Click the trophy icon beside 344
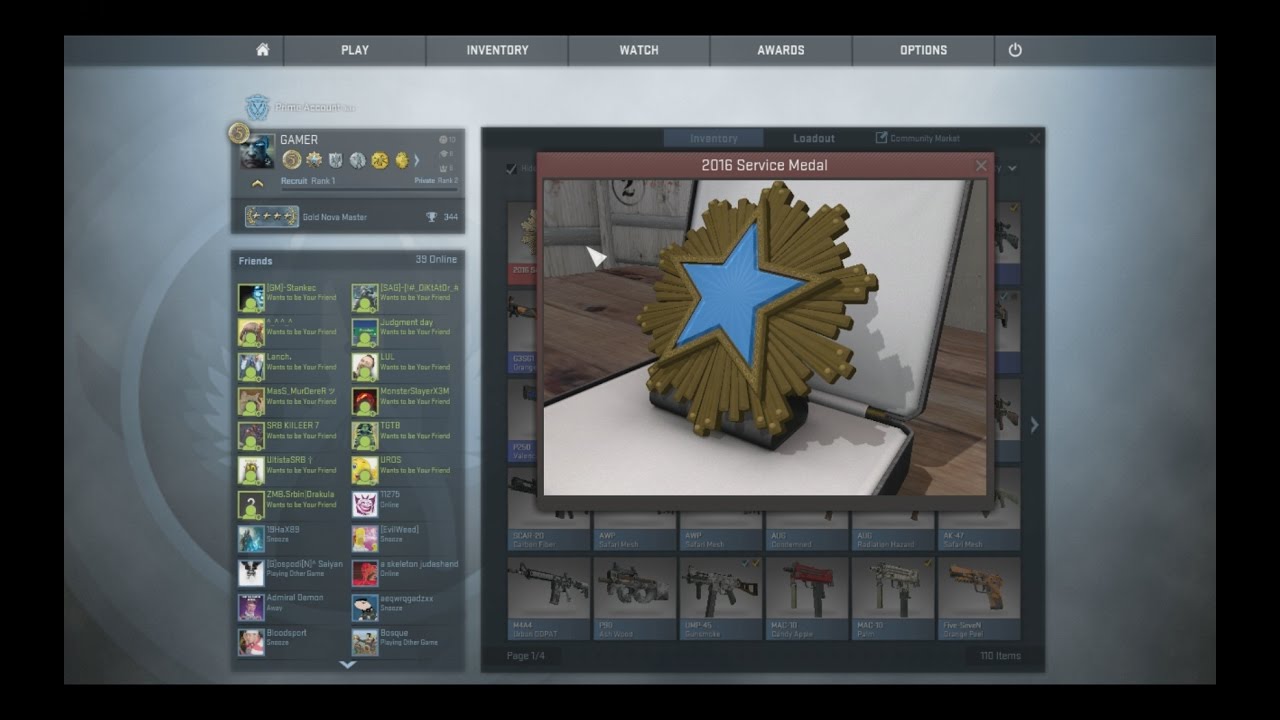1280x720 pixels. (x=431, y=217)
